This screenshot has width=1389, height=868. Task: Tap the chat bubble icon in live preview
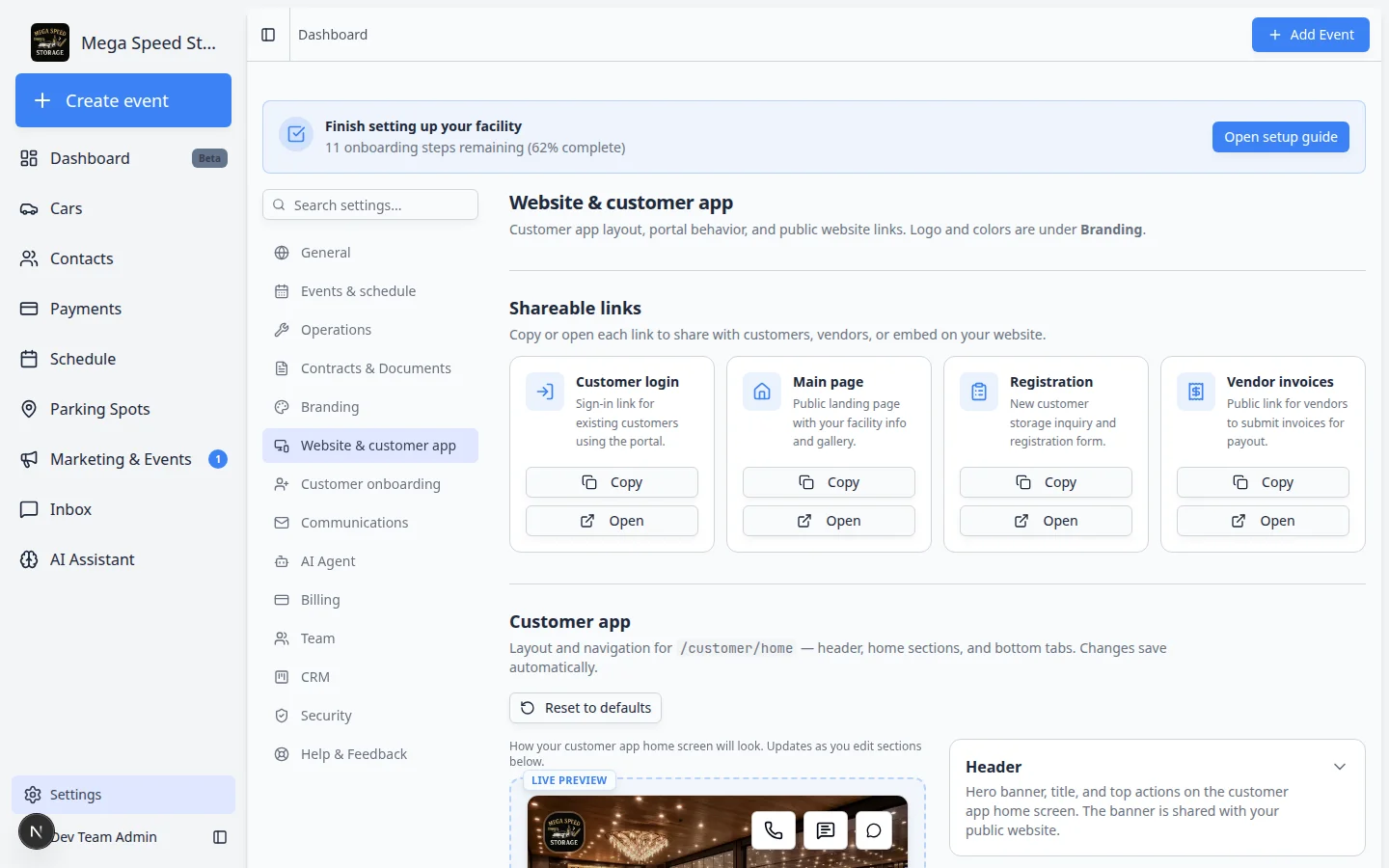(874, 829)
